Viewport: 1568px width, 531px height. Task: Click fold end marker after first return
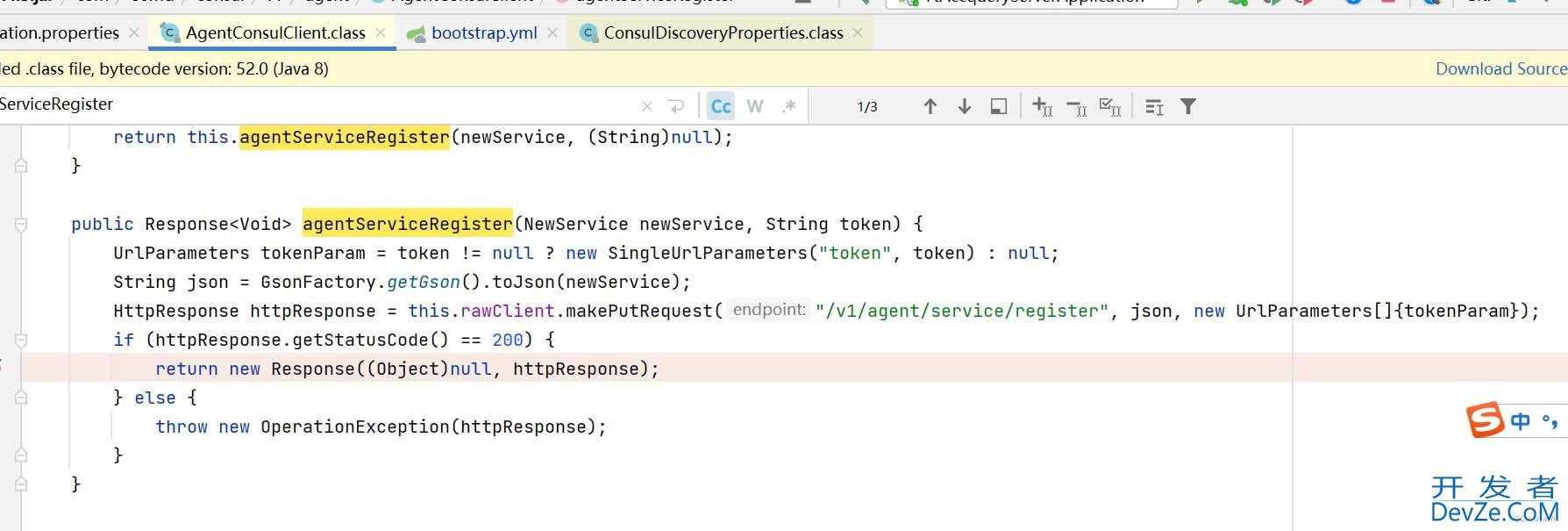[21, 165]
